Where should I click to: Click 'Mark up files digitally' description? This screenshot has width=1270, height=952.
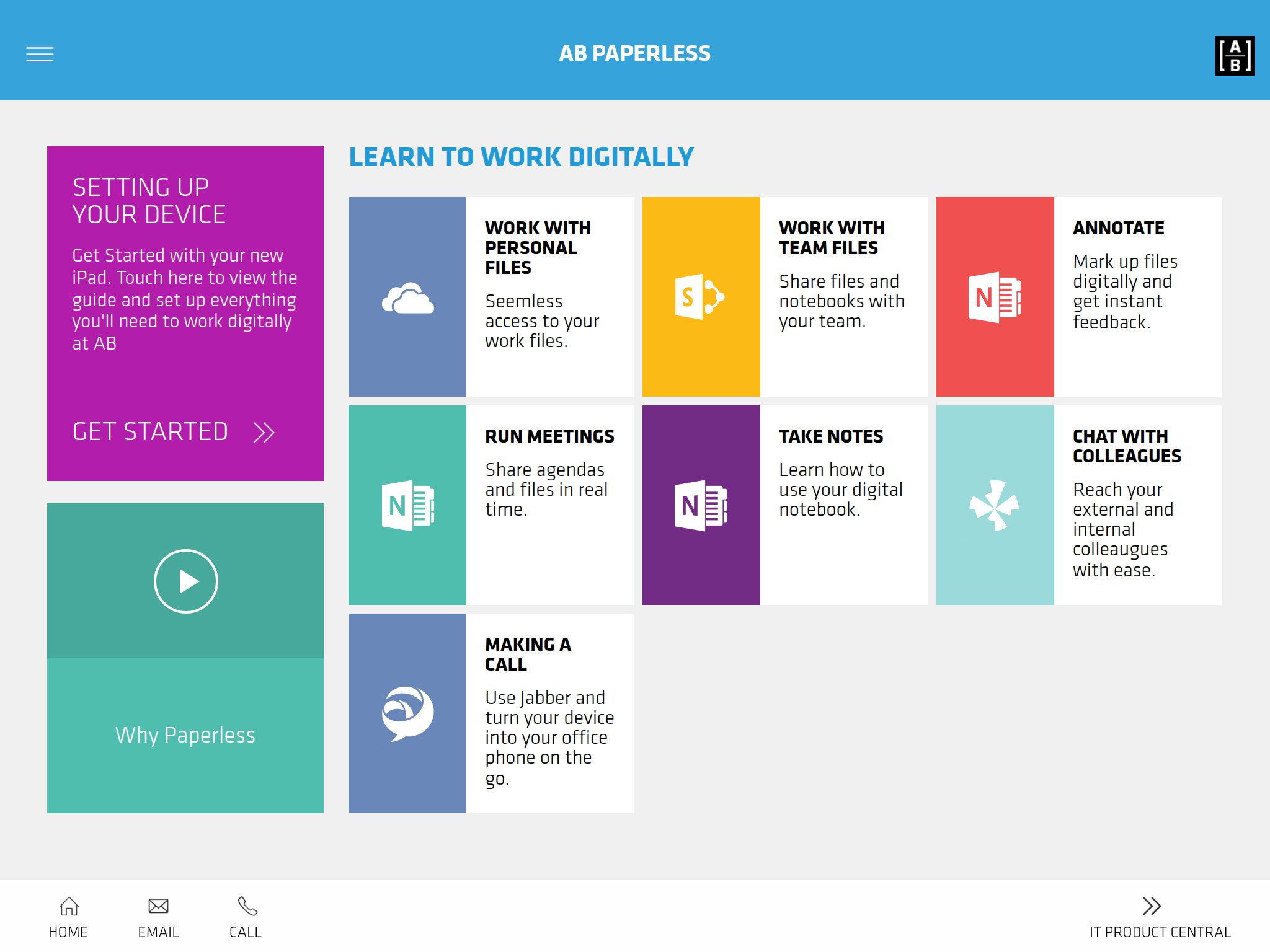[1125, 291]
